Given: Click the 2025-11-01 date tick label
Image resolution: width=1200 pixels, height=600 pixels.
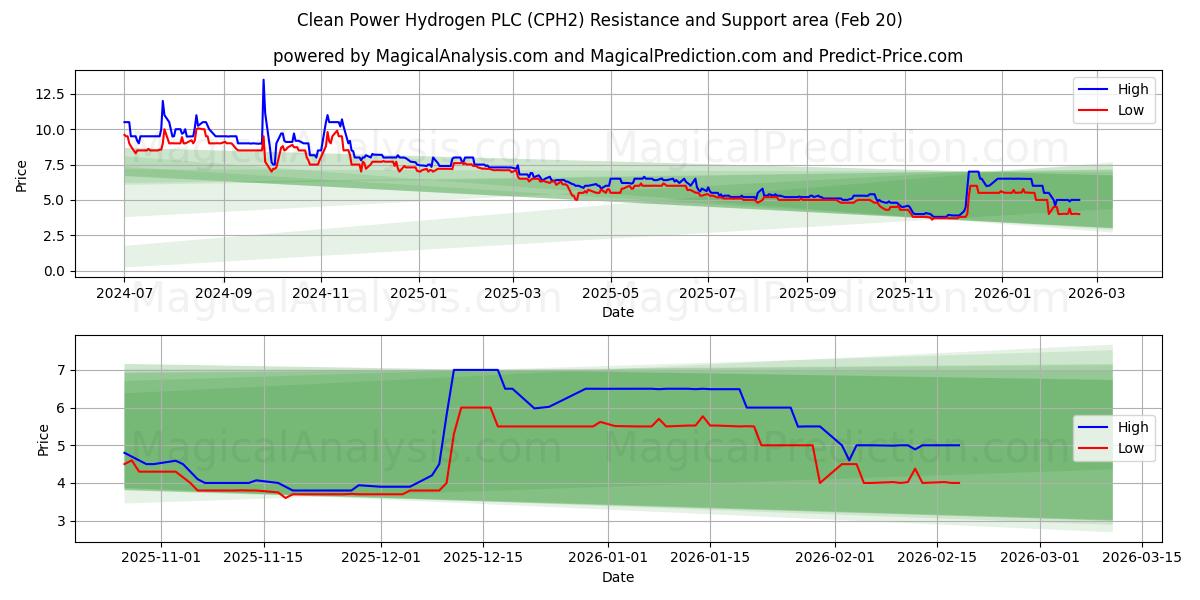Looking at the screenshot, I should [161, 557].
